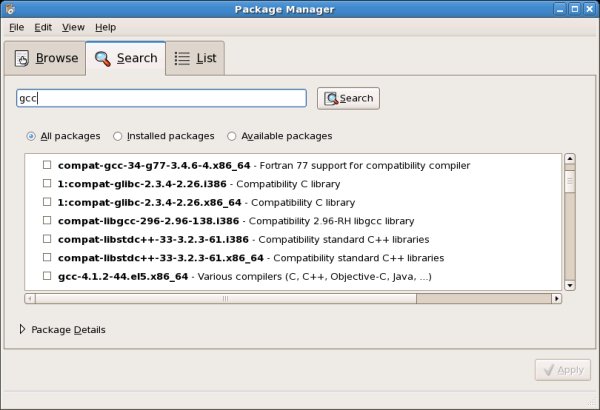600x410 pixels.
Task: Close the Package Manager window
Action: (x=590, y=9)
